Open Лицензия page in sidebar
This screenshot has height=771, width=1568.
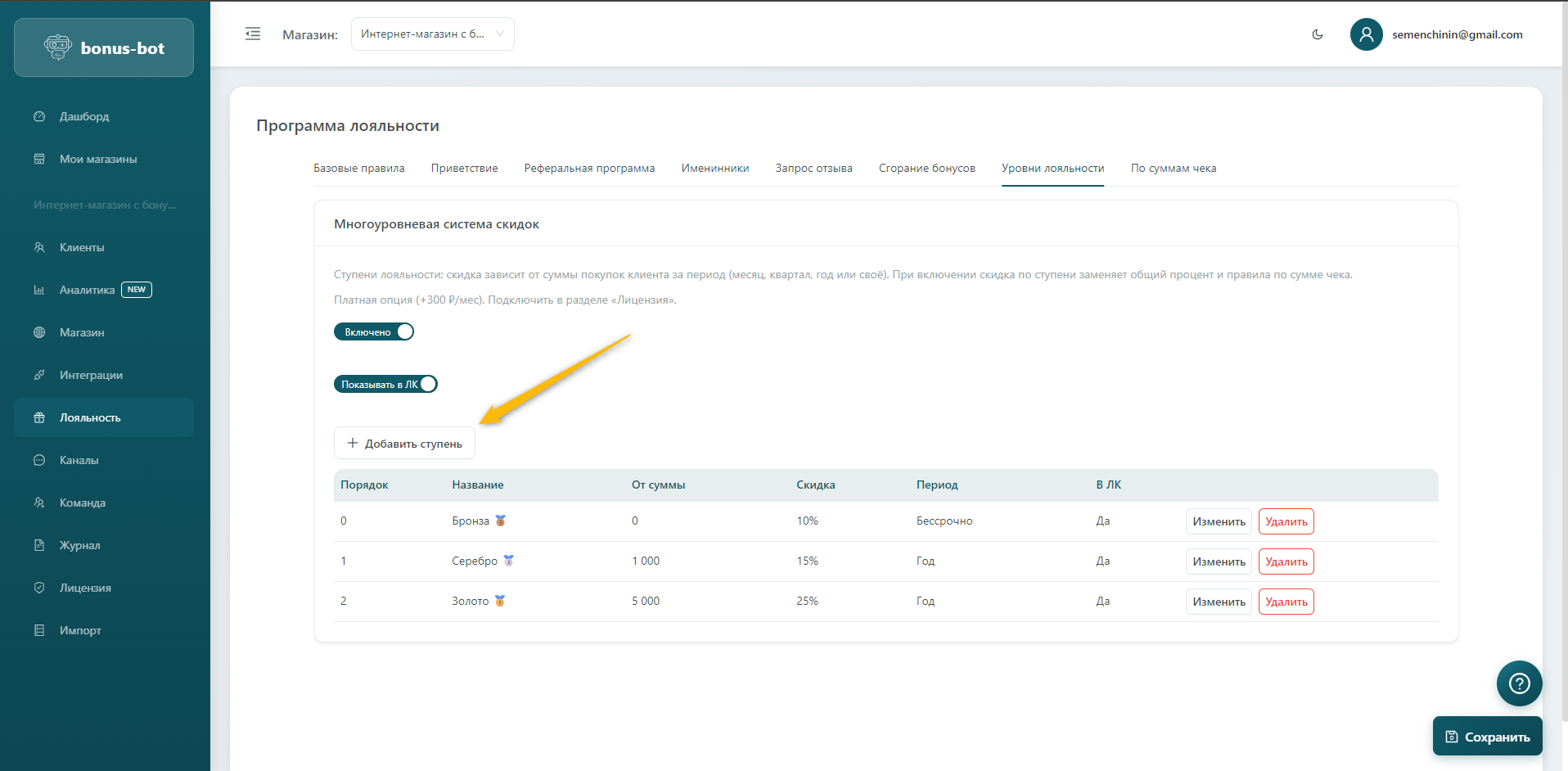(85, 588)
